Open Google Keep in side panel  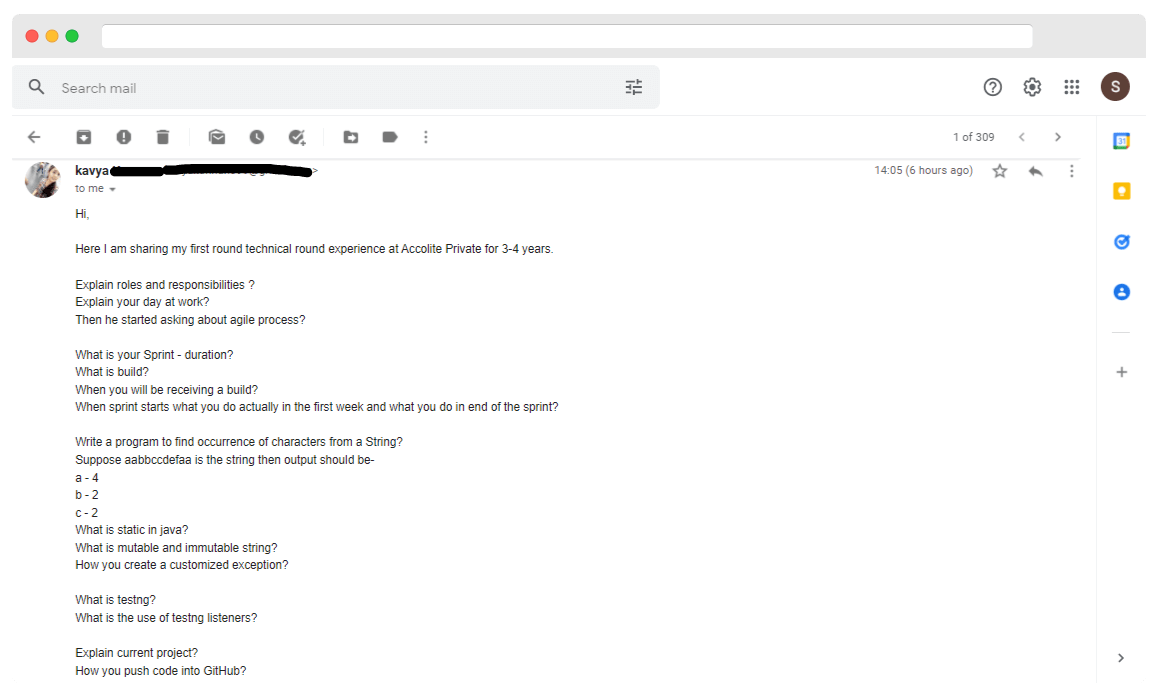point(1122,191)
